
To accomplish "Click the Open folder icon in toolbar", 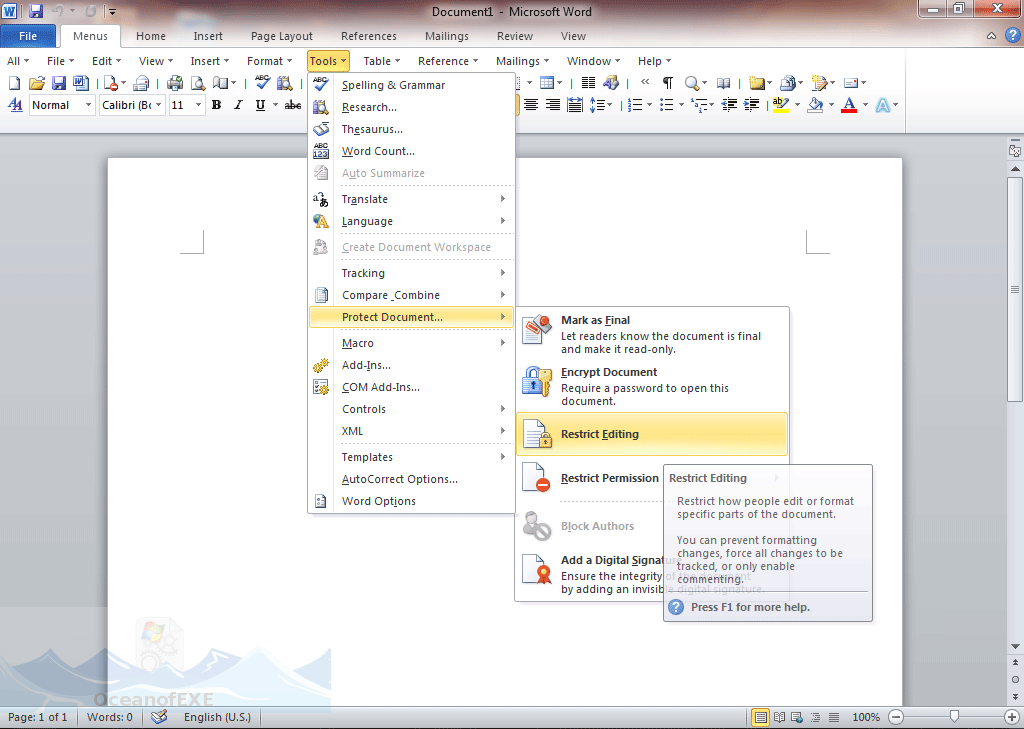I will pyautogui.click(x=37, y=83).
